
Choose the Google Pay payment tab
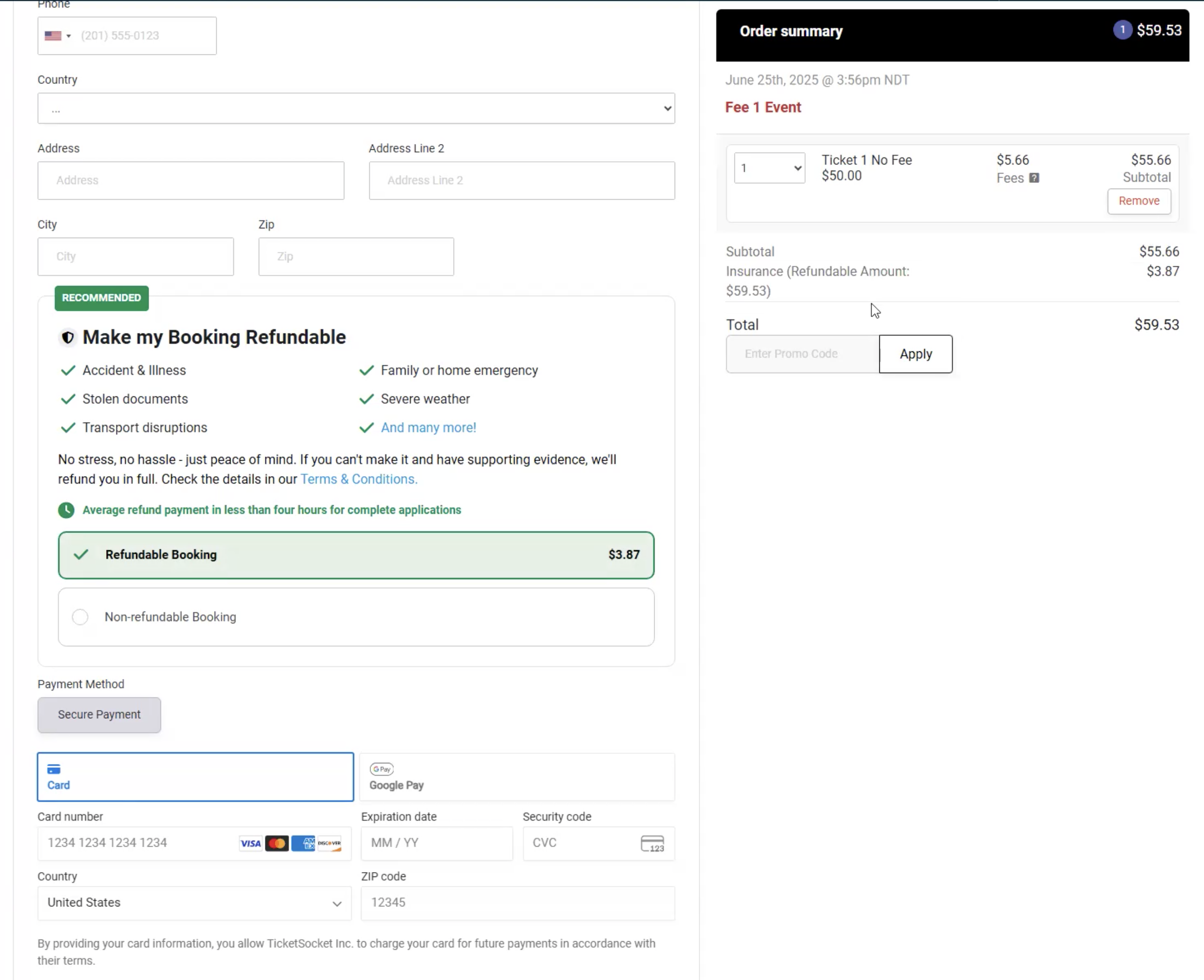[517, 777]
